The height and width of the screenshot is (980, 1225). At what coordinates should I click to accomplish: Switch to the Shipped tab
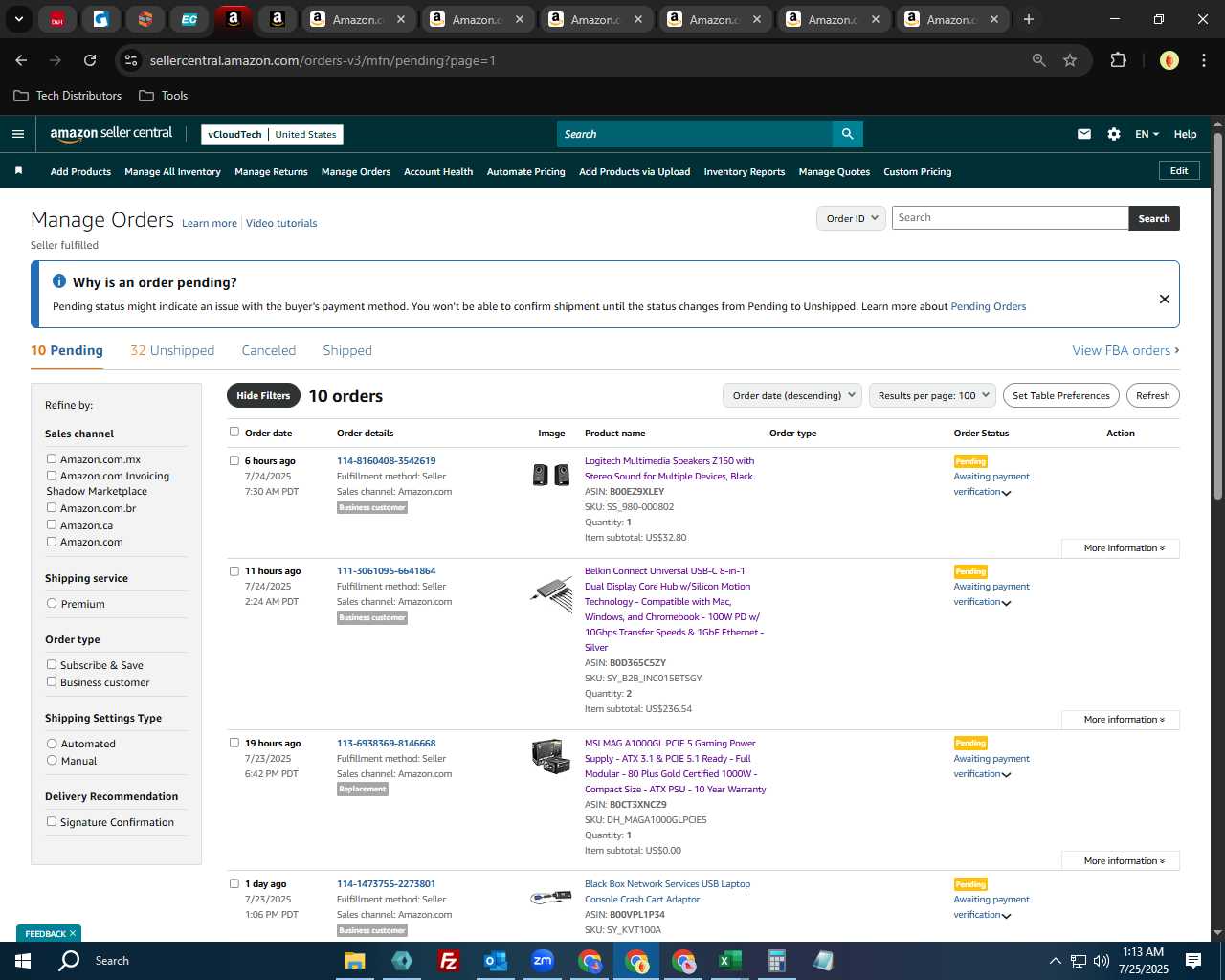tap(347, 350)
